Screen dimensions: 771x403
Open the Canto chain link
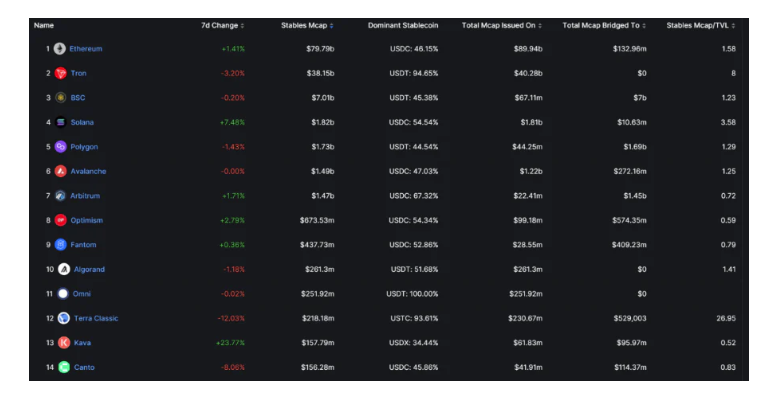[x=84, y=367]
